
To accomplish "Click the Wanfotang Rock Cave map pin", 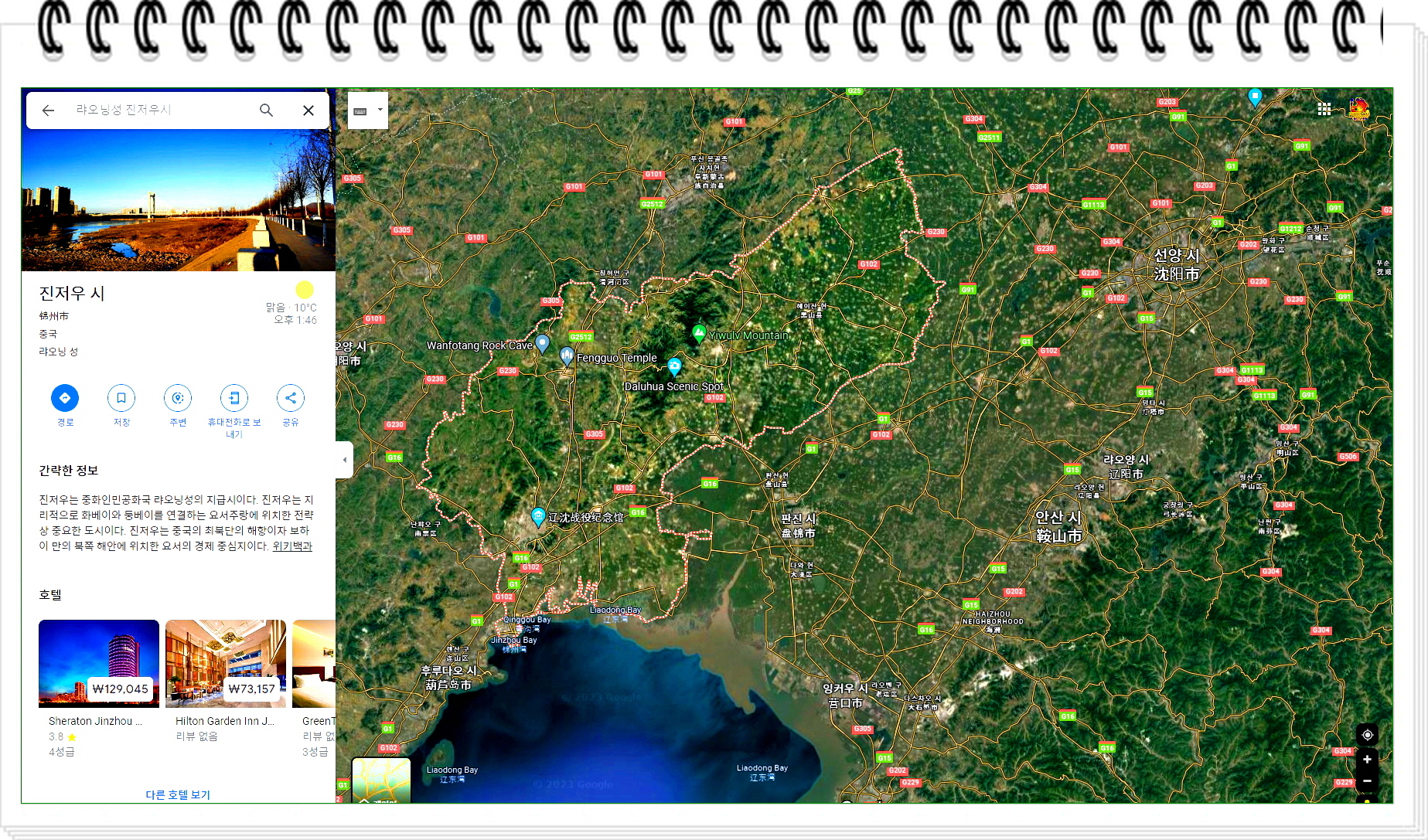I will tap(543, 344).
